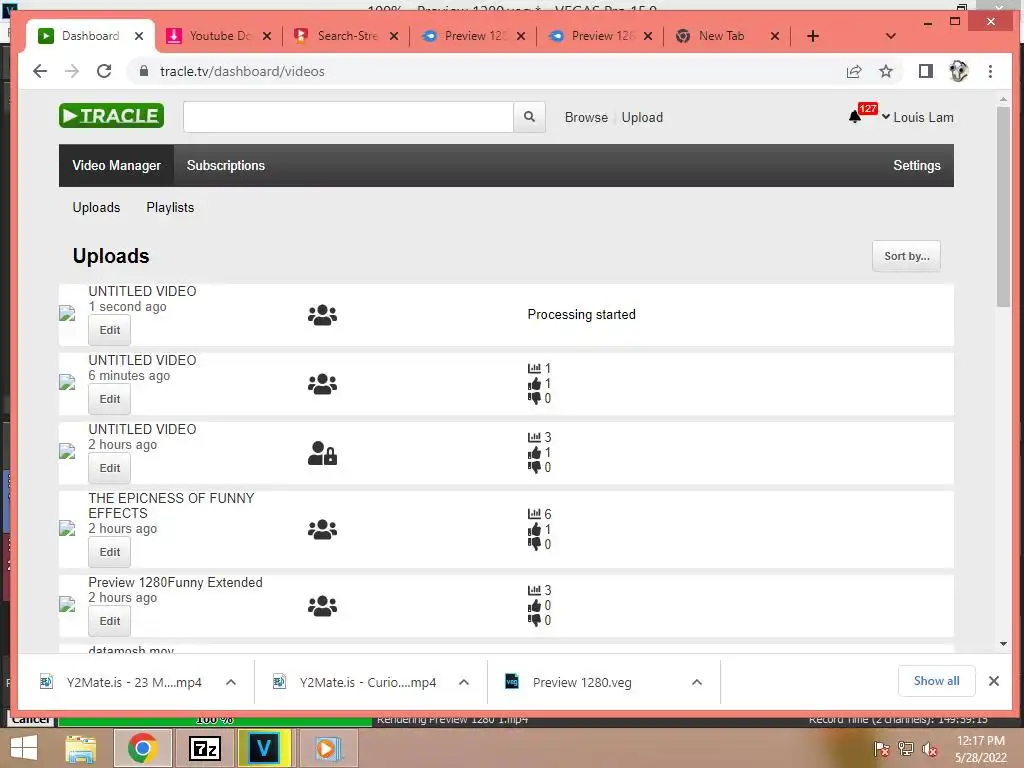Open the Windows Start button
The height and width of the screenshot is (768, 1024).
(x=24, y=748)
